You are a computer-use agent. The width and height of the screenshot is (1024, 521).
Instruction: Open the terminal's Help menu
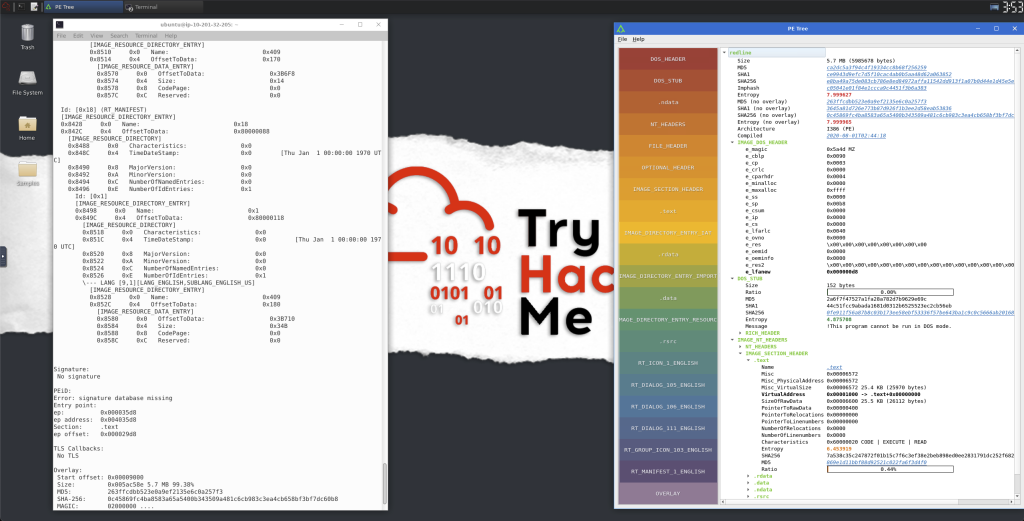(170, 36)
